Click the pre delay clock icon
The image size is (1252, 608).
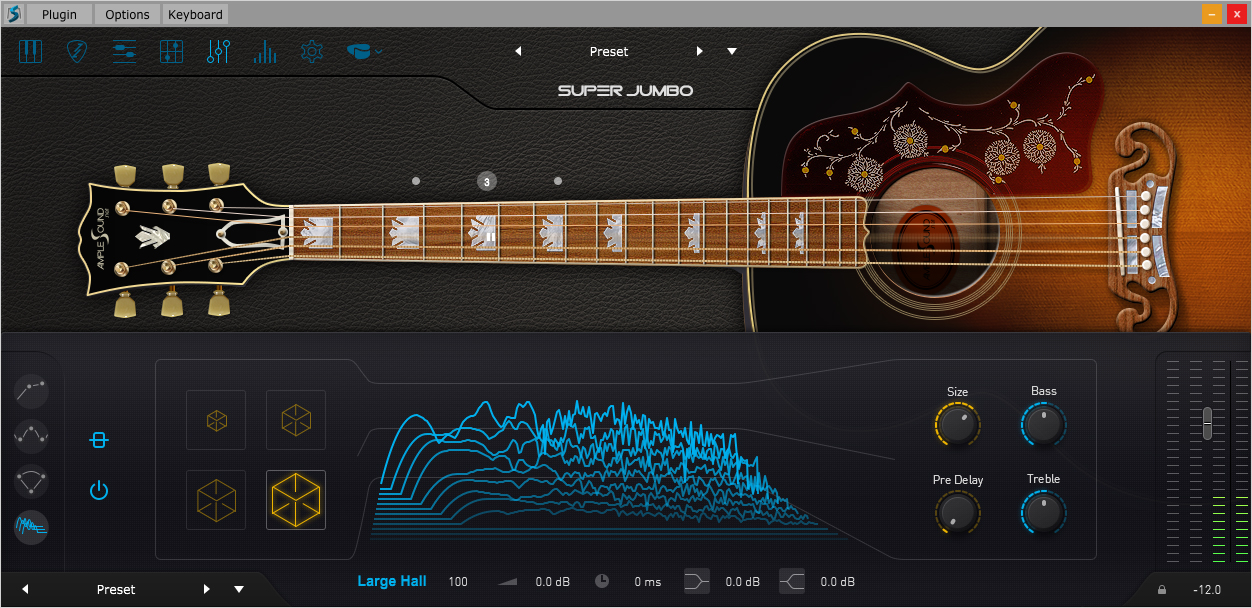tap(602, 581)
